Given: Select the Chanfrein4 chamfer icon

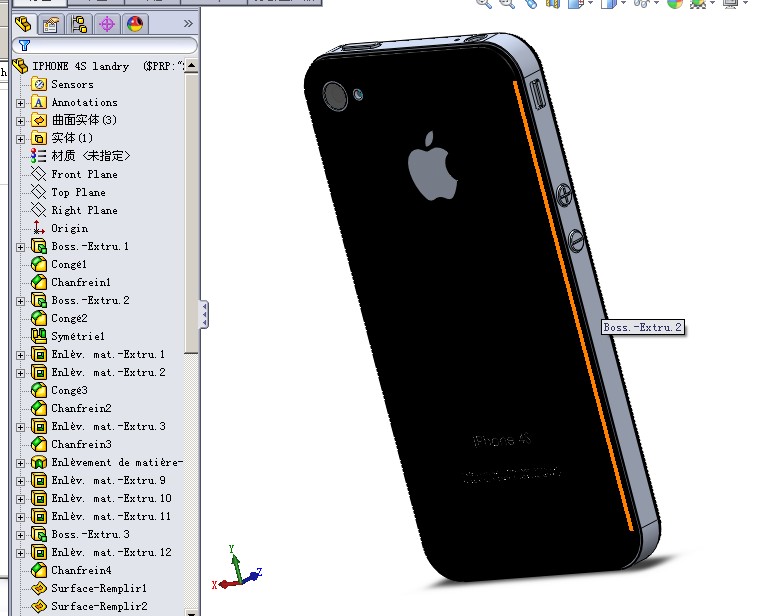Looking at the screenshot, I should coord(39,570).
